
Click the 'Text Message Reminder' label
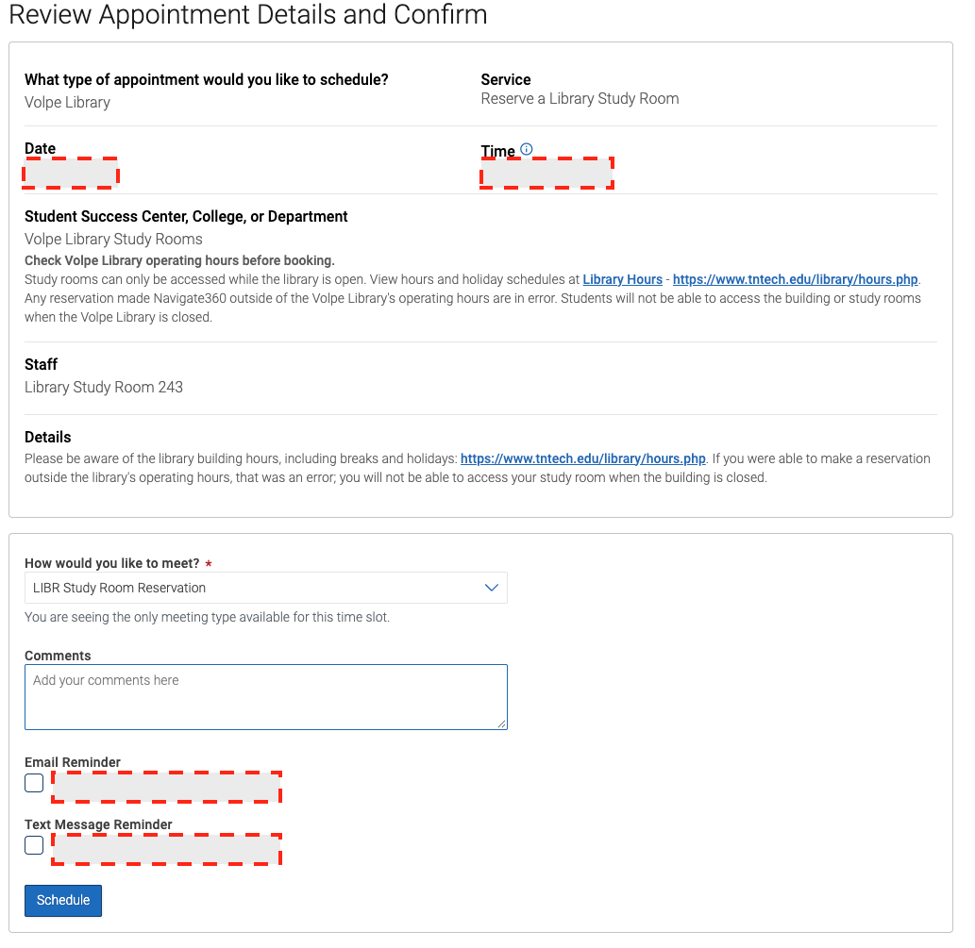[98, 824]
